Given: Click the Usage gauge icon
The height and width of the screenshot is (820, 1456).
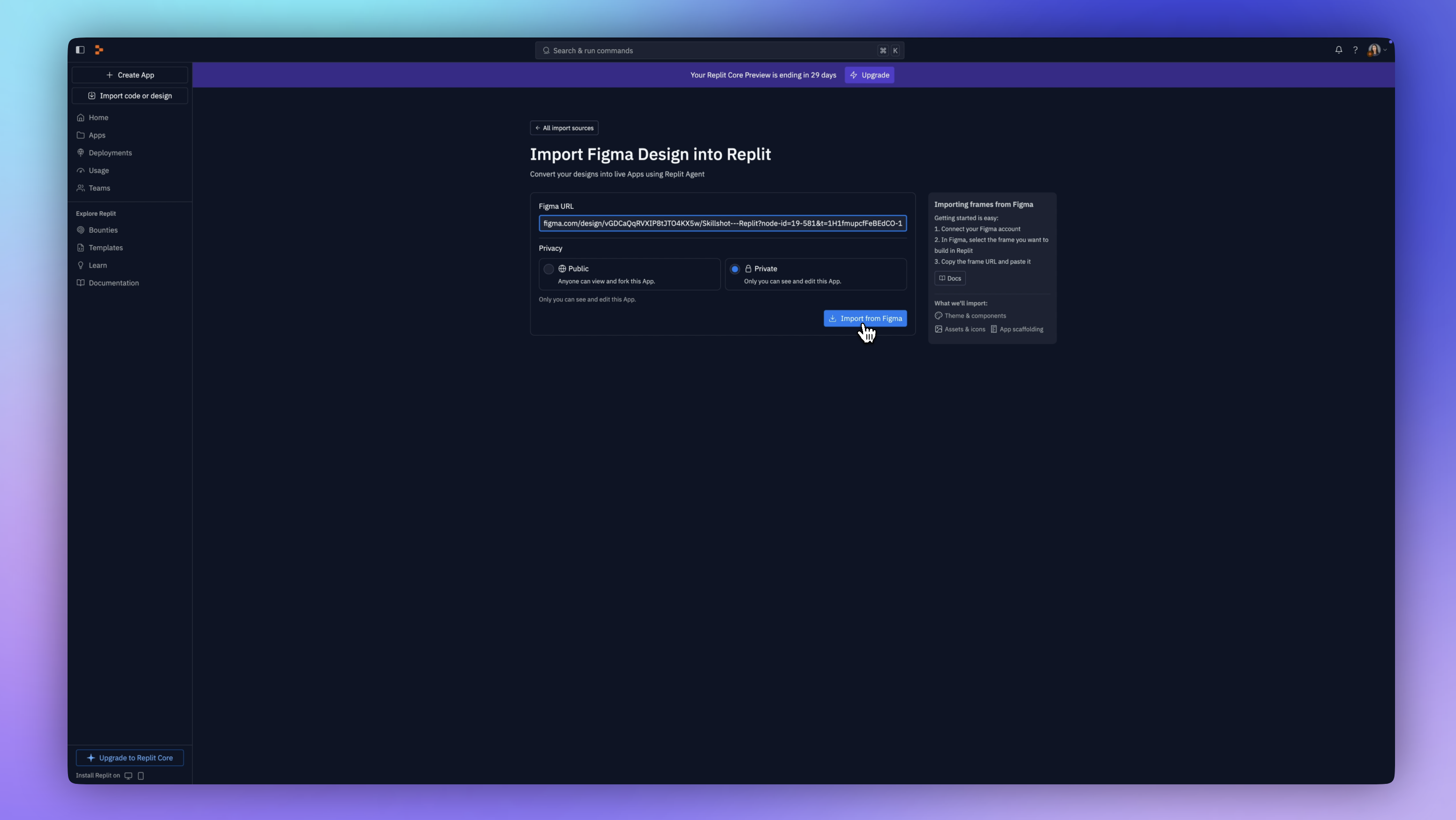Looking at the screenshot, I should click(81, 170).
